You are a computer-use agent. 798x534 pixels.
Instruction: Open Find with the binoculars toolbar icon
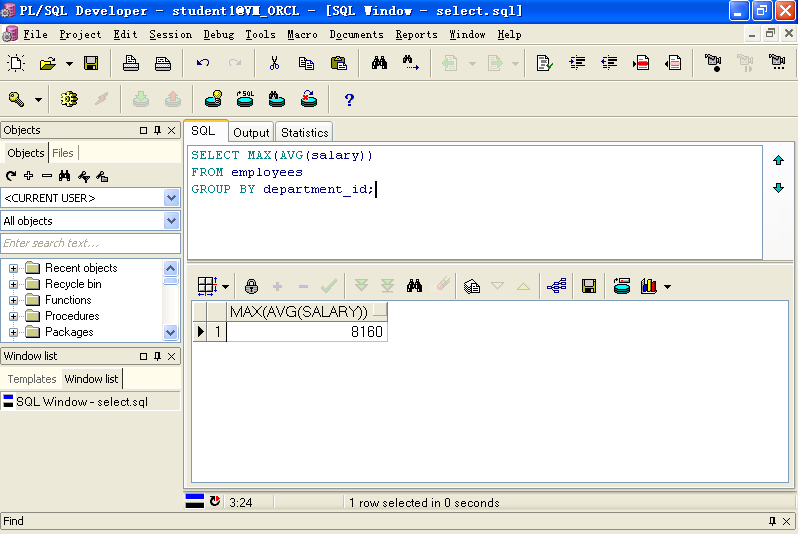pyautogui.click(x=379, y=63)
